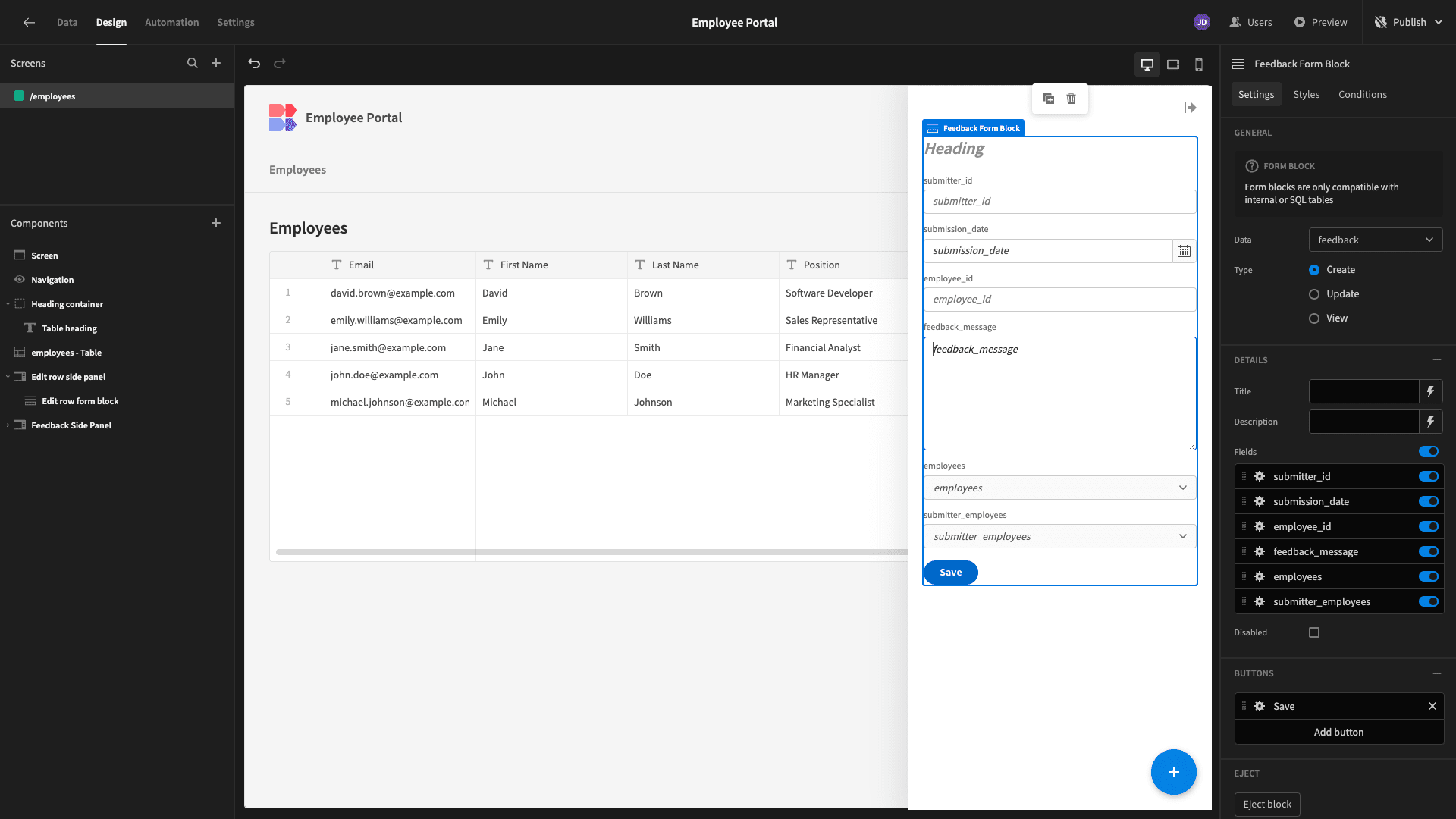Expand the Publish dropdown menu
The height and width of the screenshot is (819, 1456).
(x=1438, y=23)
